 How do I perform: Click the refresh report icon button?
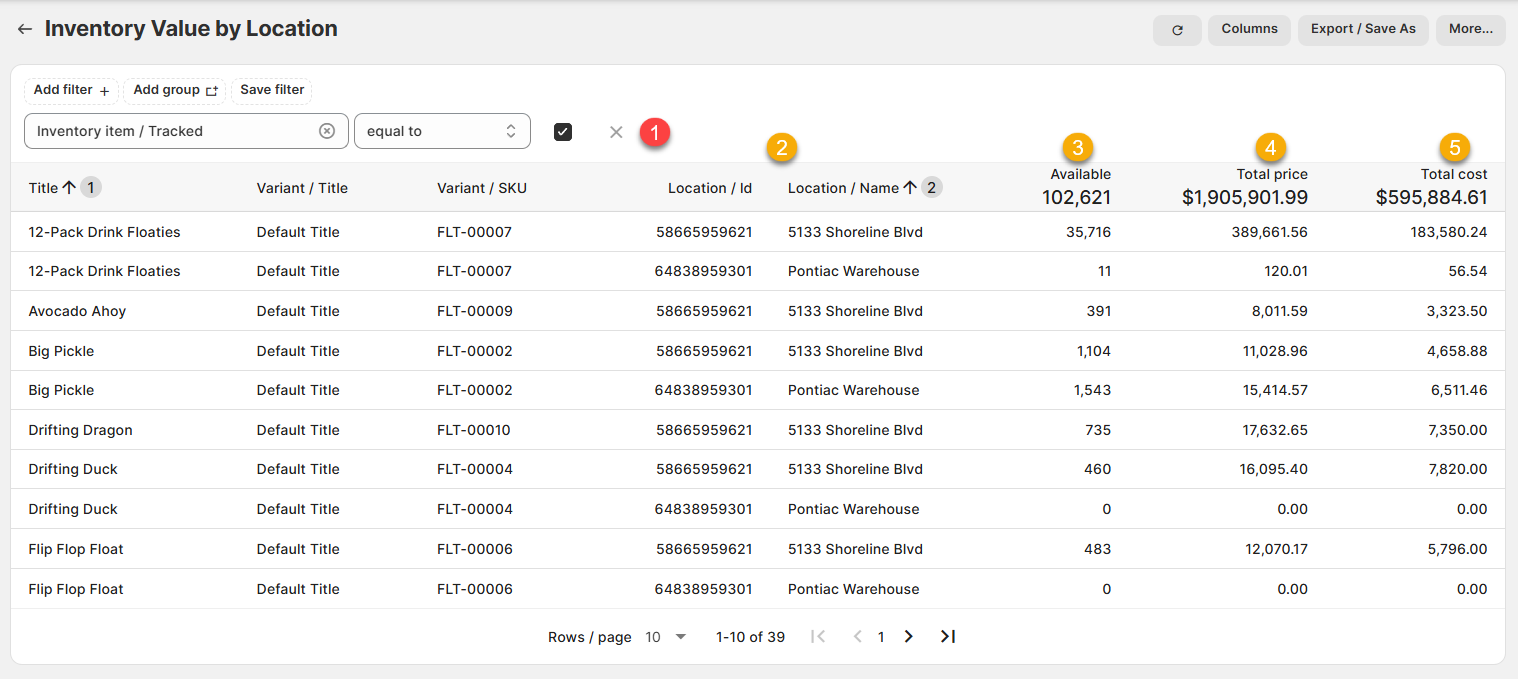[x=1177, y=30]
